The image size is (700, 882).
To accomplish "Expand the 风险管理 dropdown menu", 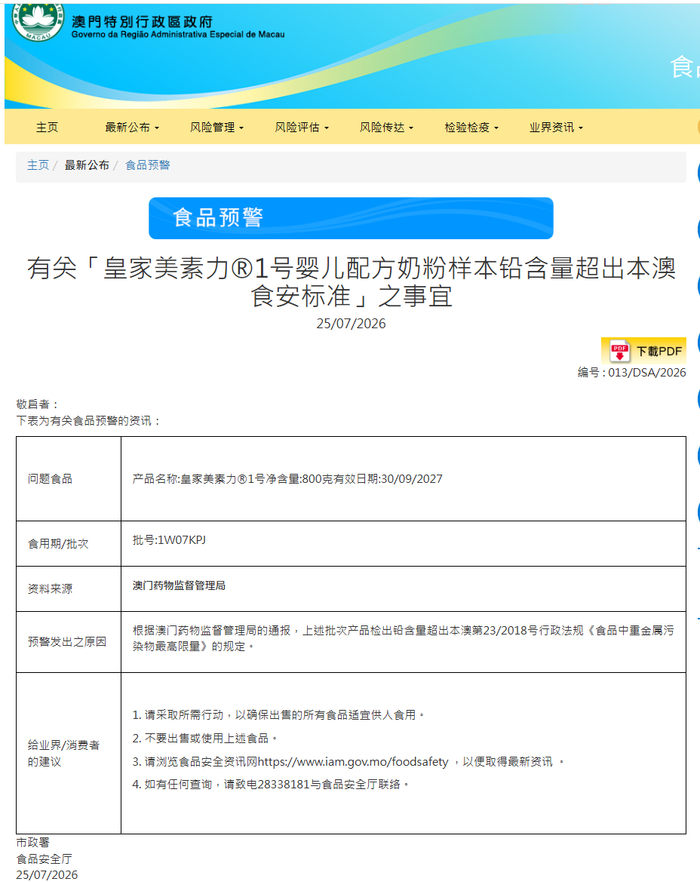I will (x=217, y=127).
